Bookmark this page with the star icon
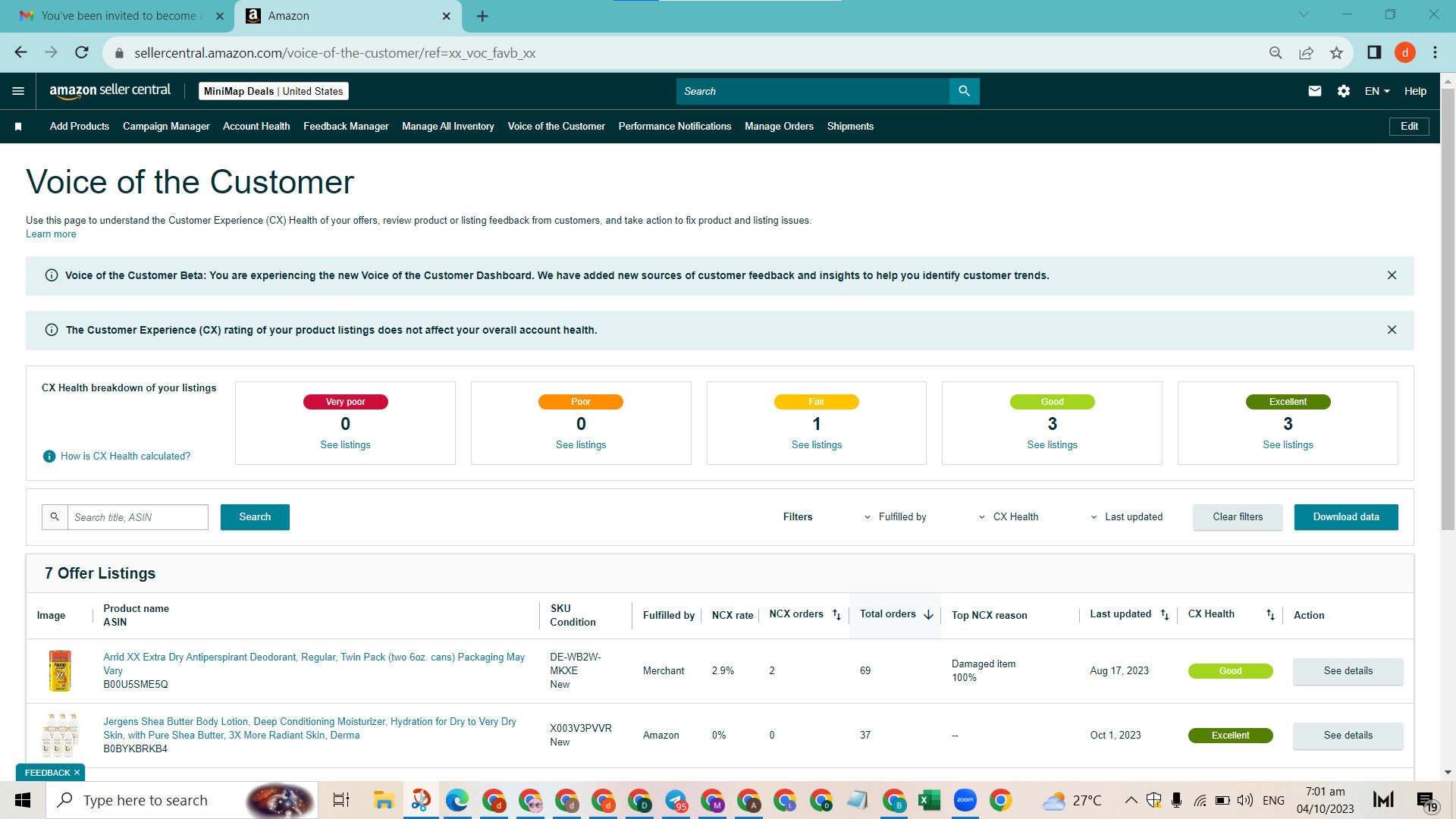1456x819 pixels. [x=1336, y=52]
